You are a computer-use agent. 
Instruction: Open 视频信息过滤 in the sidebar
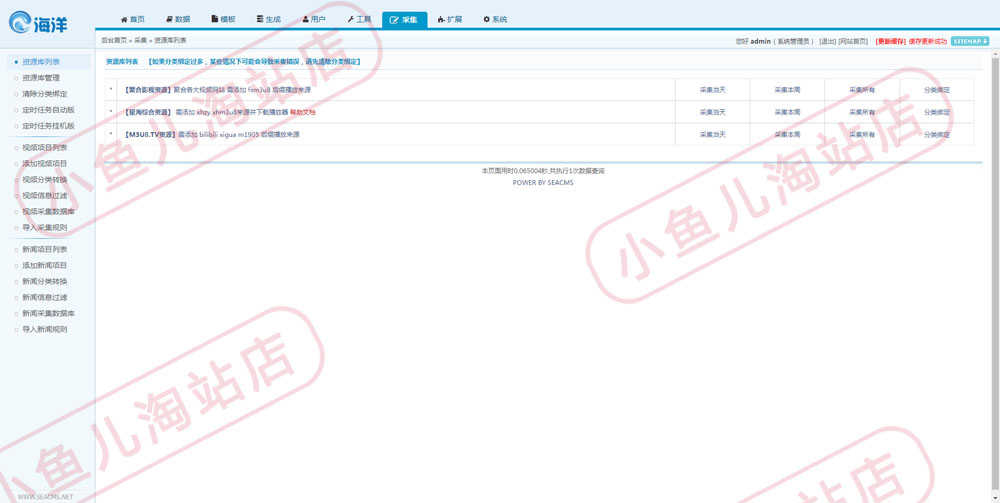click(45, 195)
